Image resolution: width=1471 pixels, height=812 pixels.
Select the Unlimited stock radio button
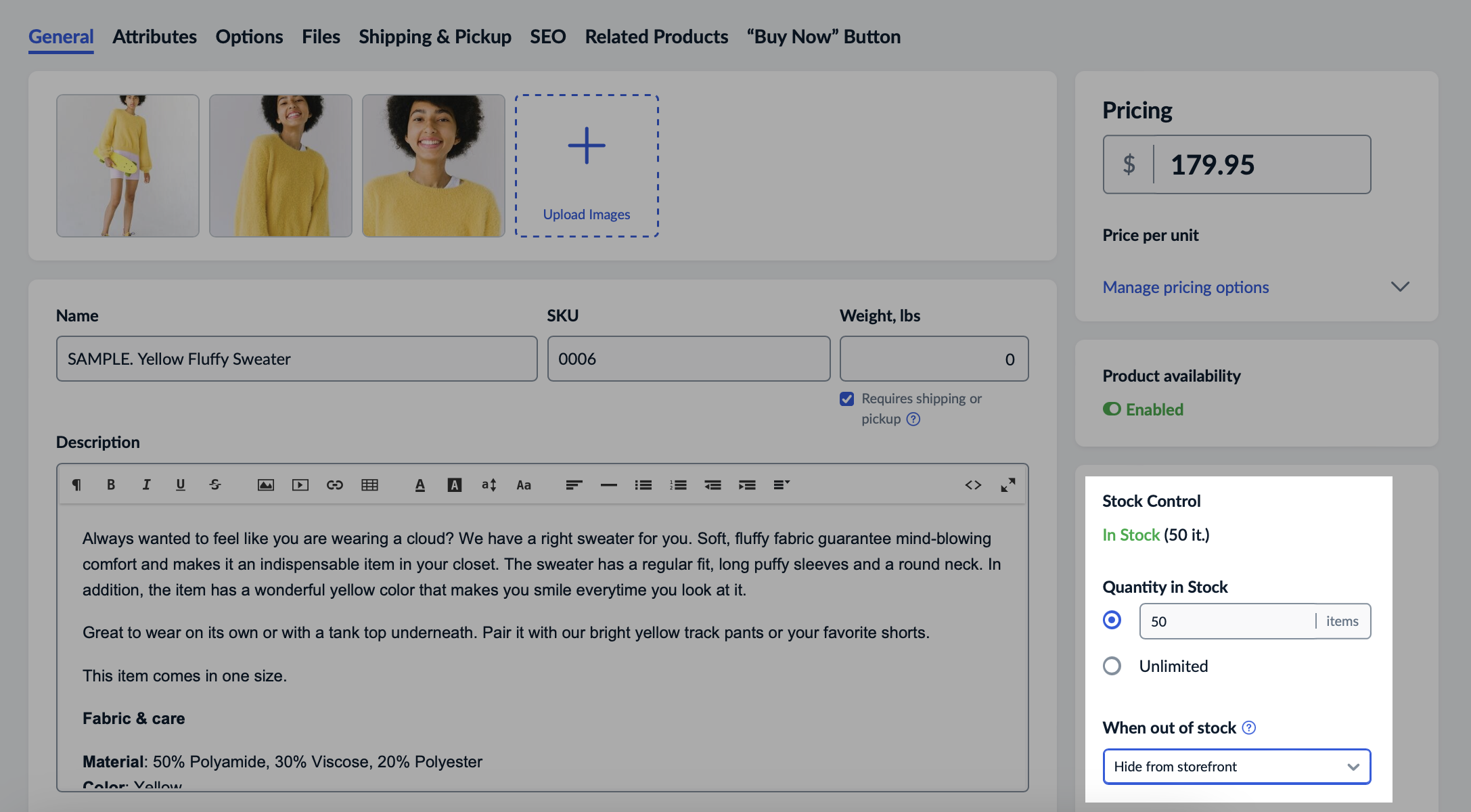[x=1112, y=666]
